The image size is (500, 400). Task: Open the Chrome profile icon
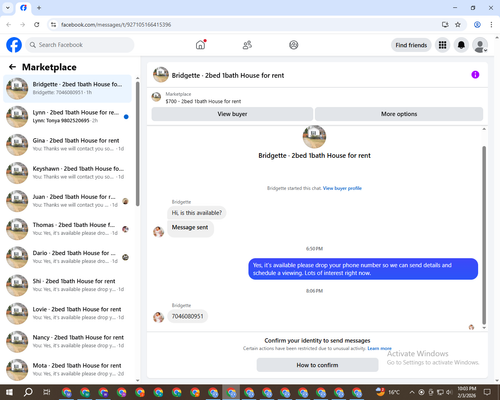point(477,25)
